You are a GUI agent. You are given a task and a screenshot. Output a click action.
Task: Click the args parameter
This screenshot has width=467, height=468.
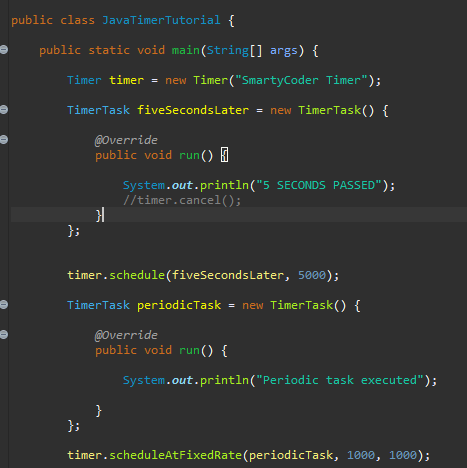[x=284, y=51]
